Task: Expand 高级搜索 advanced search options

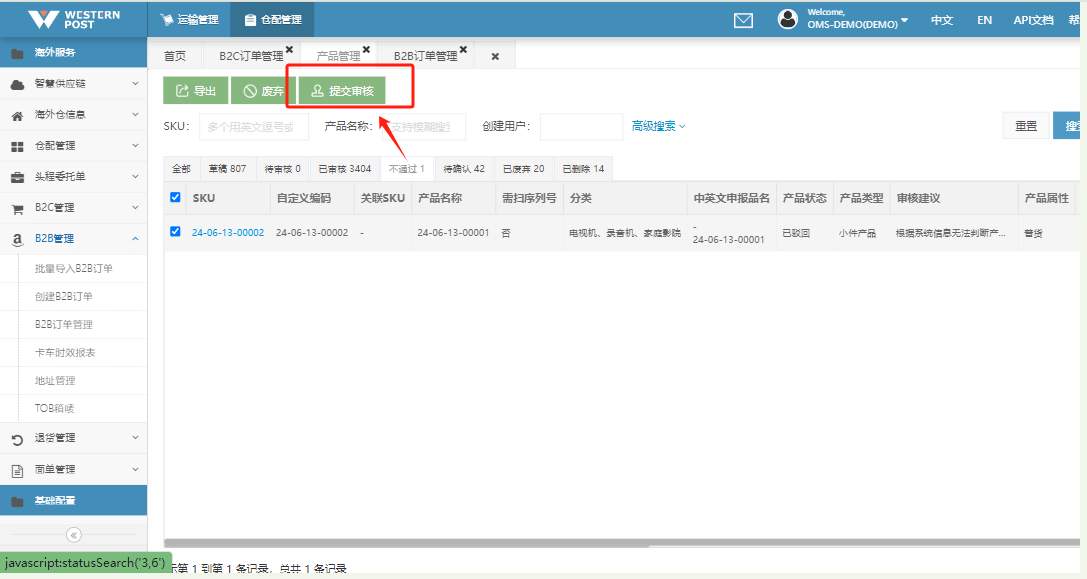Action: [x=659, y=126]
